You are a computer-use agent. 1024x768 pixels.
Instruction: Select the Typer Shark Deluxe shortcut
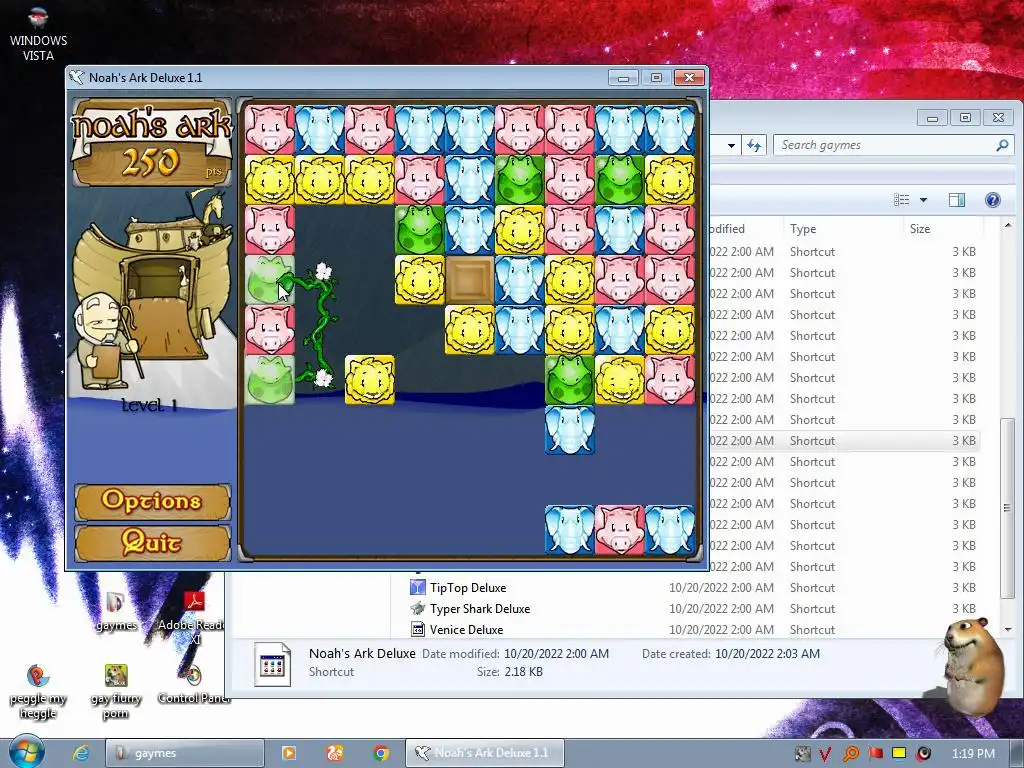(x=479, y=609)
